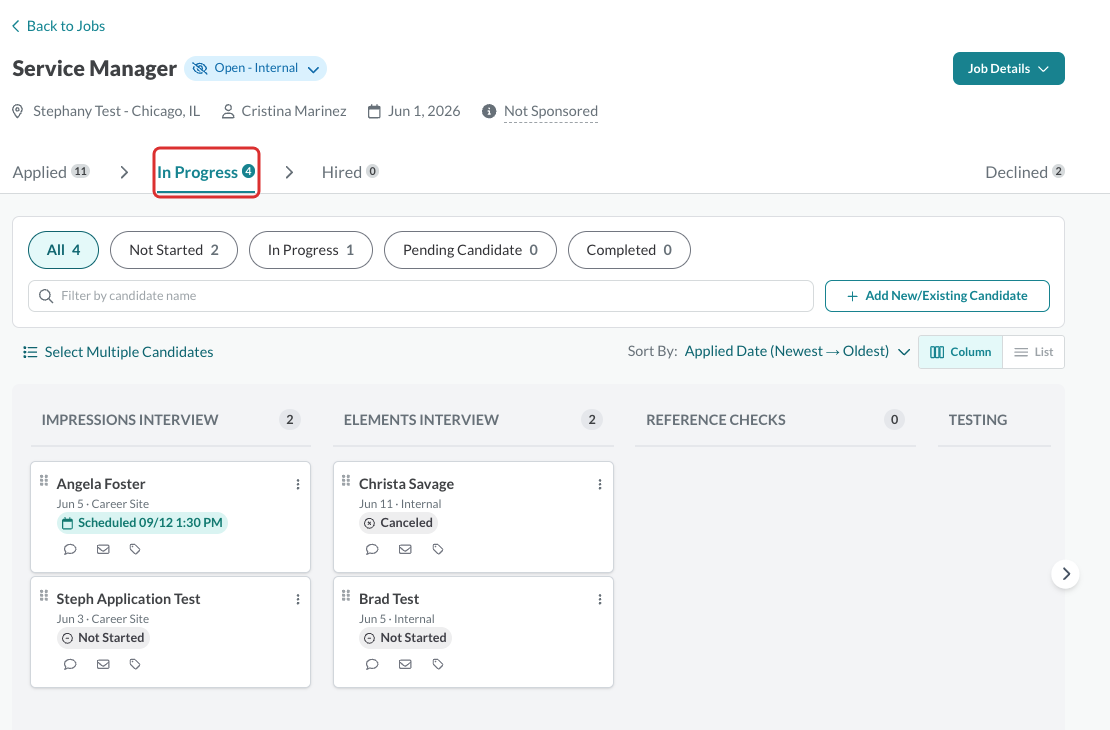
Task: Expand the Job Details dropdown
Action: coord(1008,69)
